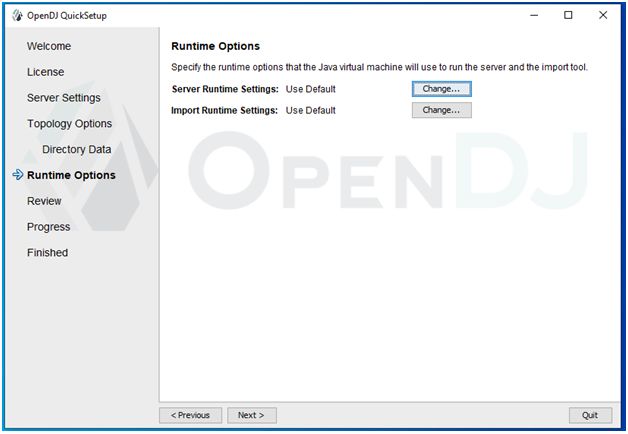The width and height of the screenshot is (628, 434).
Task: Quit the QuickSetup wizard
Action: [x=590, y=415]
